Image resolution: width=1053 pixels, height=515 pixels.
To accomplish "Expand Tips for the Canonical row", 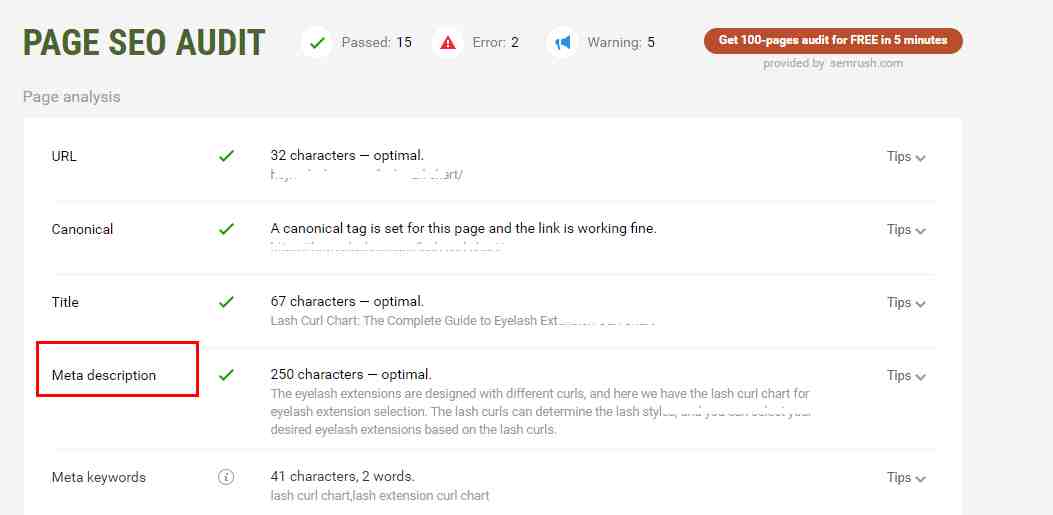I will click(906, 230).
